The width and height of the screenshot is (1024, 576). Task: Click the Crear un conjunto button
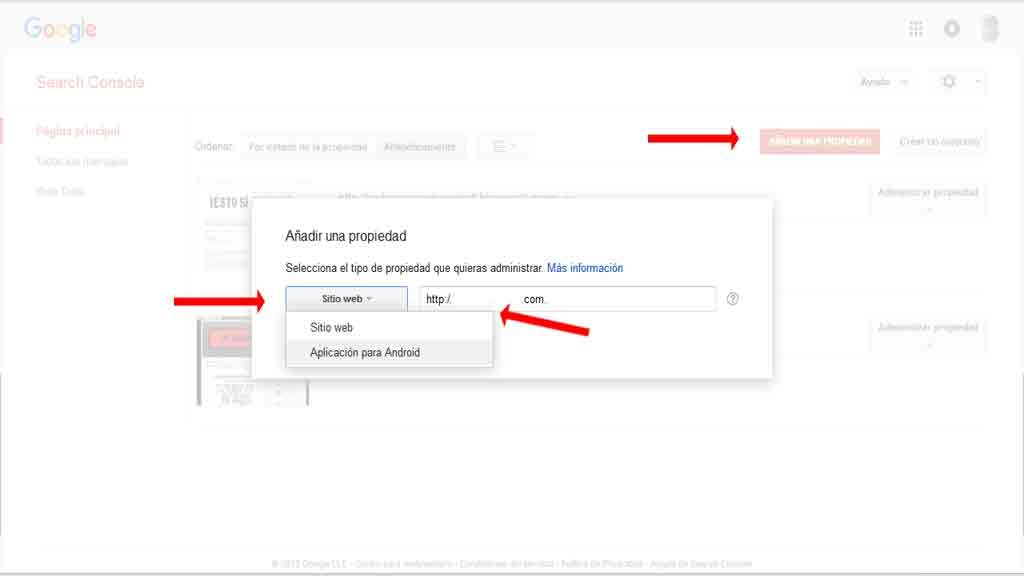pyautogui.click(x=939, y=141)
